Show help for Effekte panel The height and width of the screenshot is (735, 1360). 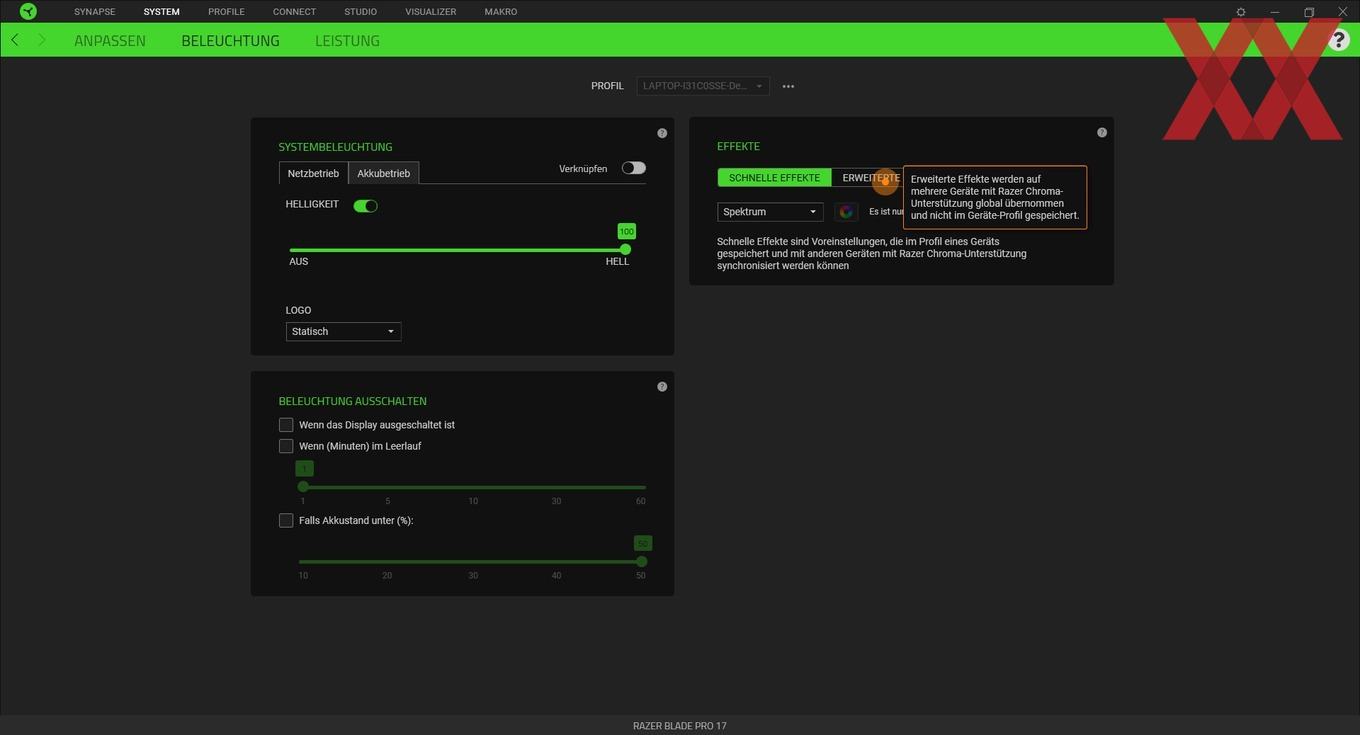[1102, 132]
